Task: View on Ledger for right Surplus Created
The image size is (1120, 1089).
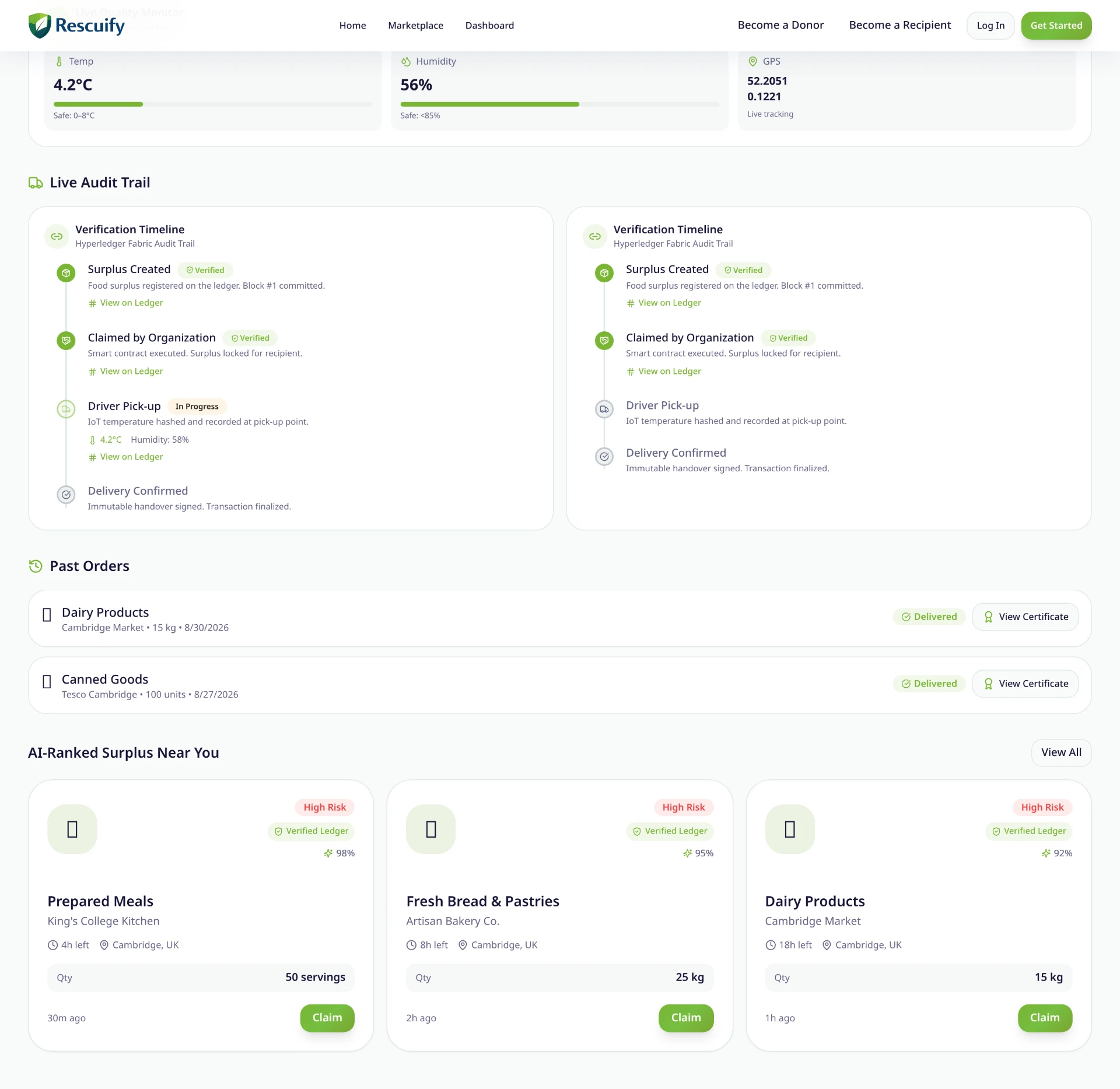Action: (664, 303)
